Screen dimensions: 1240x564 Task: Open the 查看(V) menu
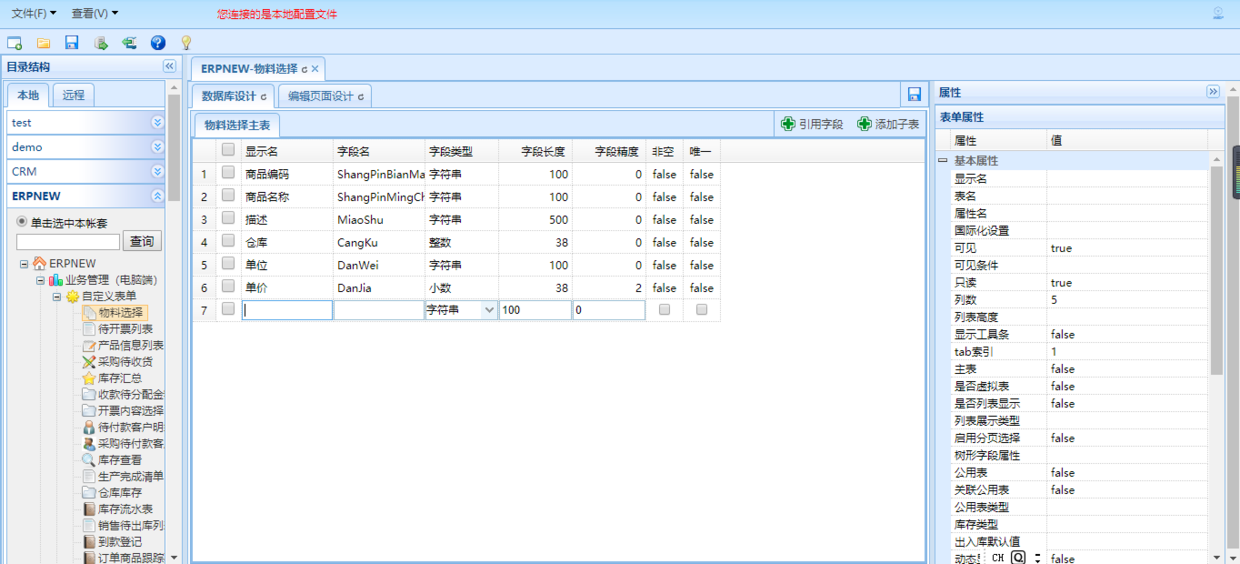tap(95, 14)
